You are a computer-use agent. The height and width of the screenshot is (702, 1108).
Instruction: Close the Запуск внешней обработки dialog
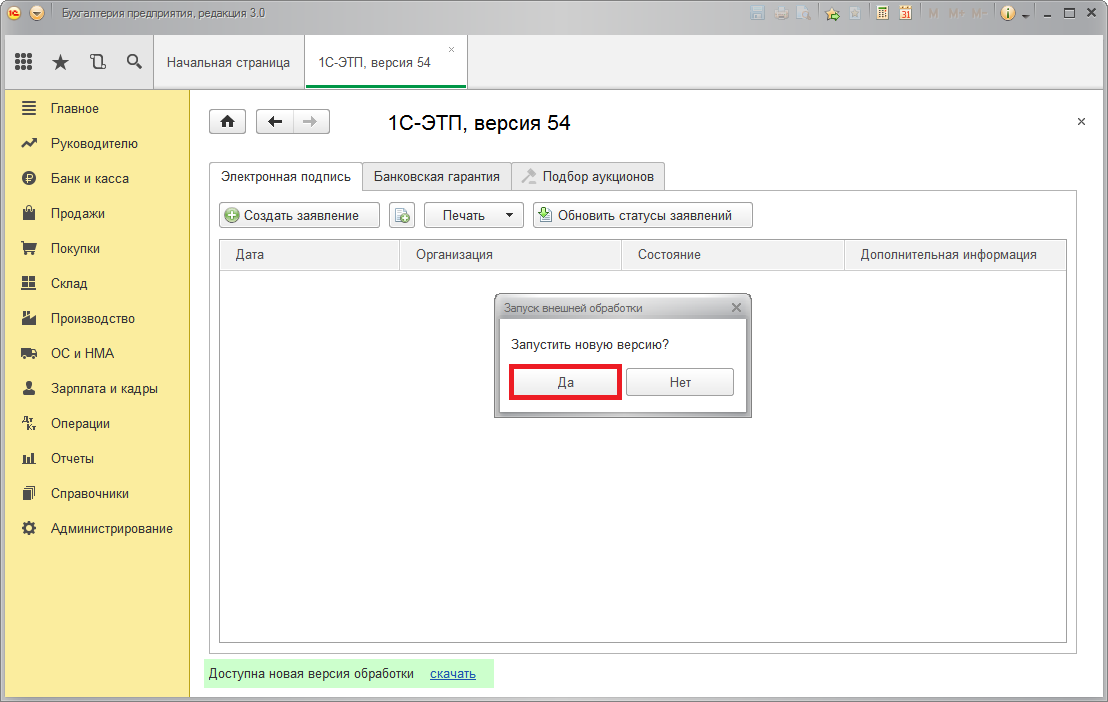[737, 308]
